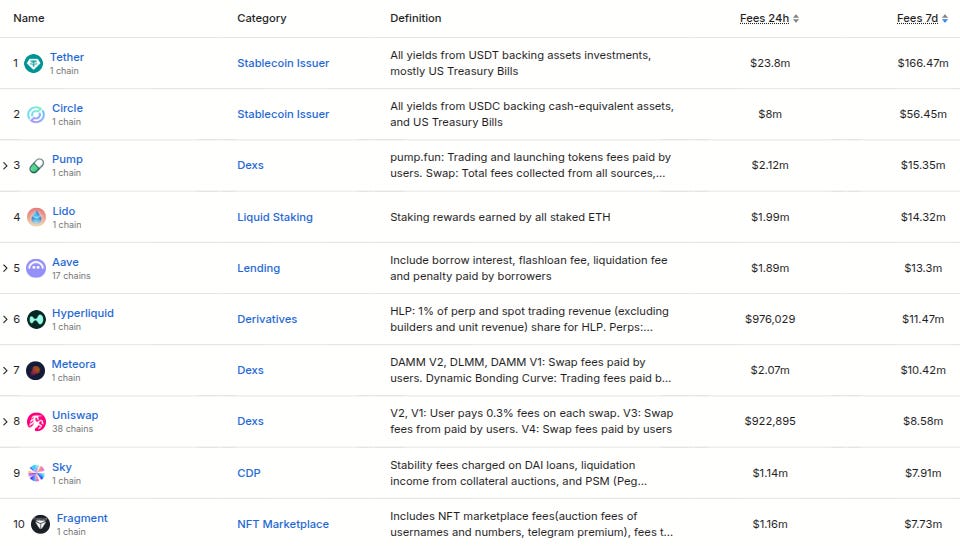Open Meteora's Dexs category link

click(x=250, y=370)
